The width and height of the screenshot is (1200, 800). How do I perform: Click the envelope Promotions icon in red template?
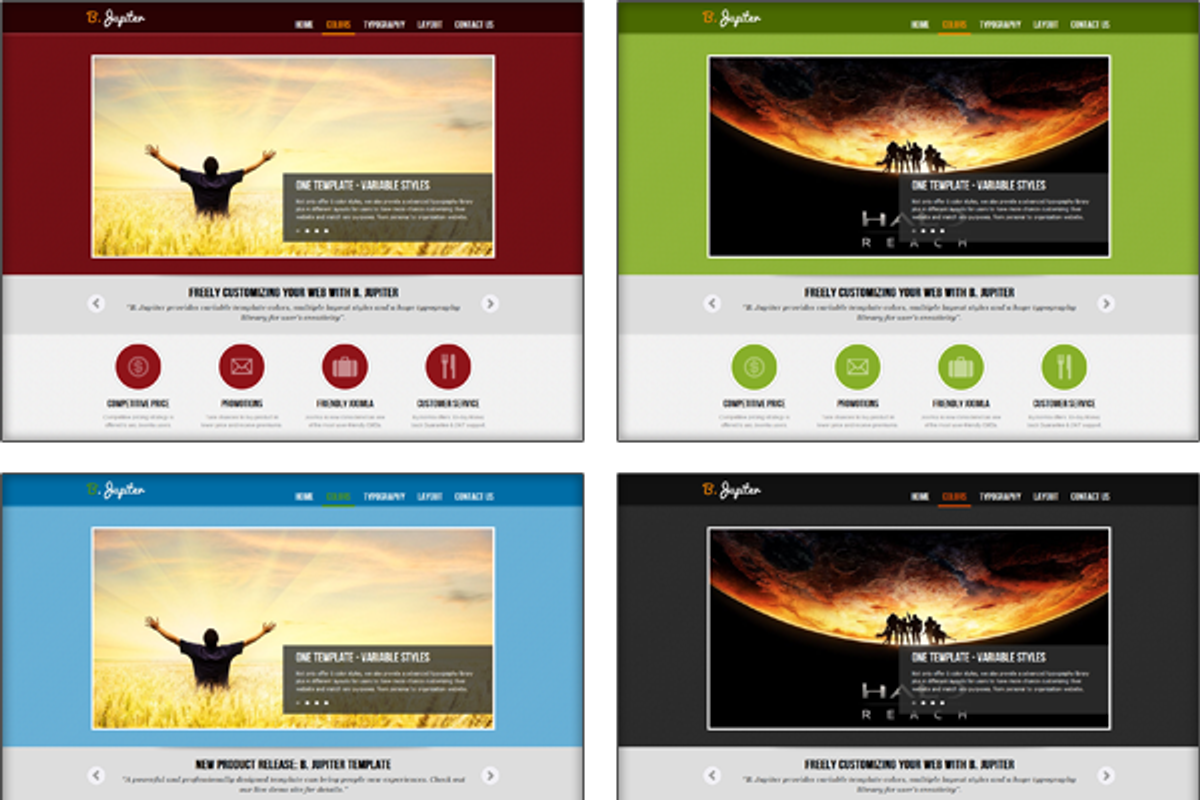click(x=242, y=367)
